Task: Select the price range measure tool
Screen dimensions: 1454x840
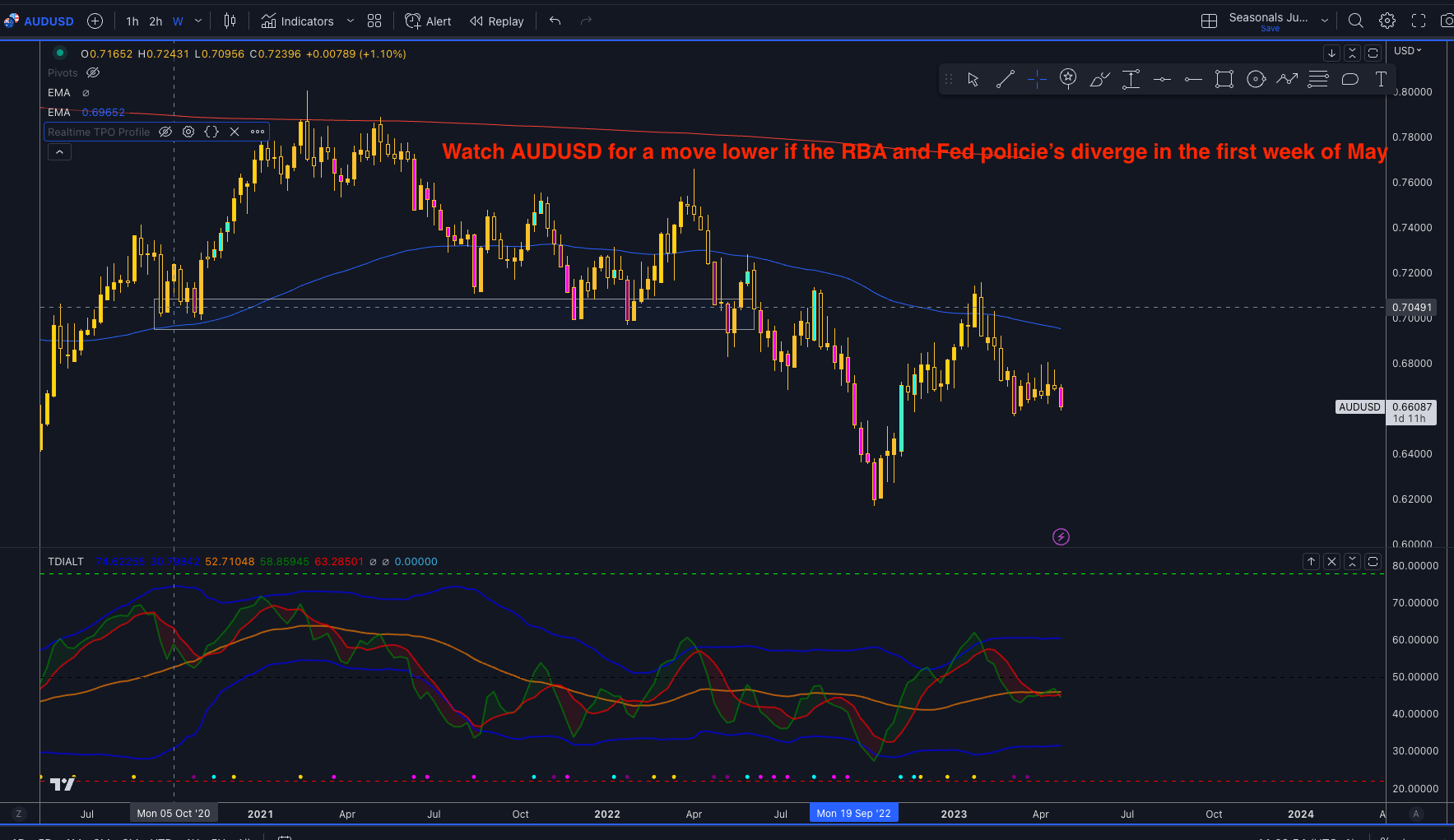Action: [1131, 79]
